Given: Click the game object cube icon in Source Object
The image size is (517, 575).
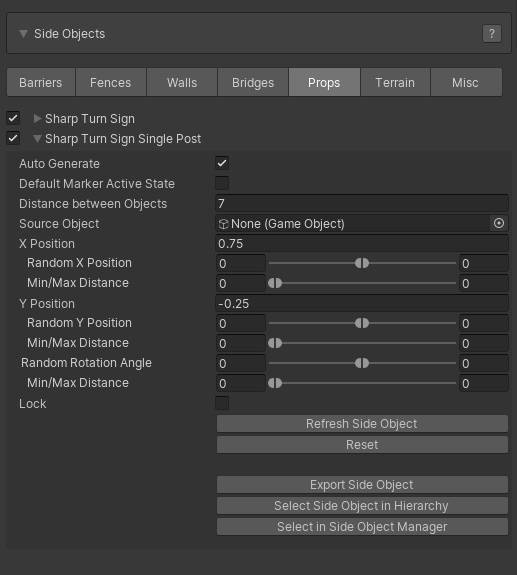Looking at the screenshot, I should tap(223, 224).
